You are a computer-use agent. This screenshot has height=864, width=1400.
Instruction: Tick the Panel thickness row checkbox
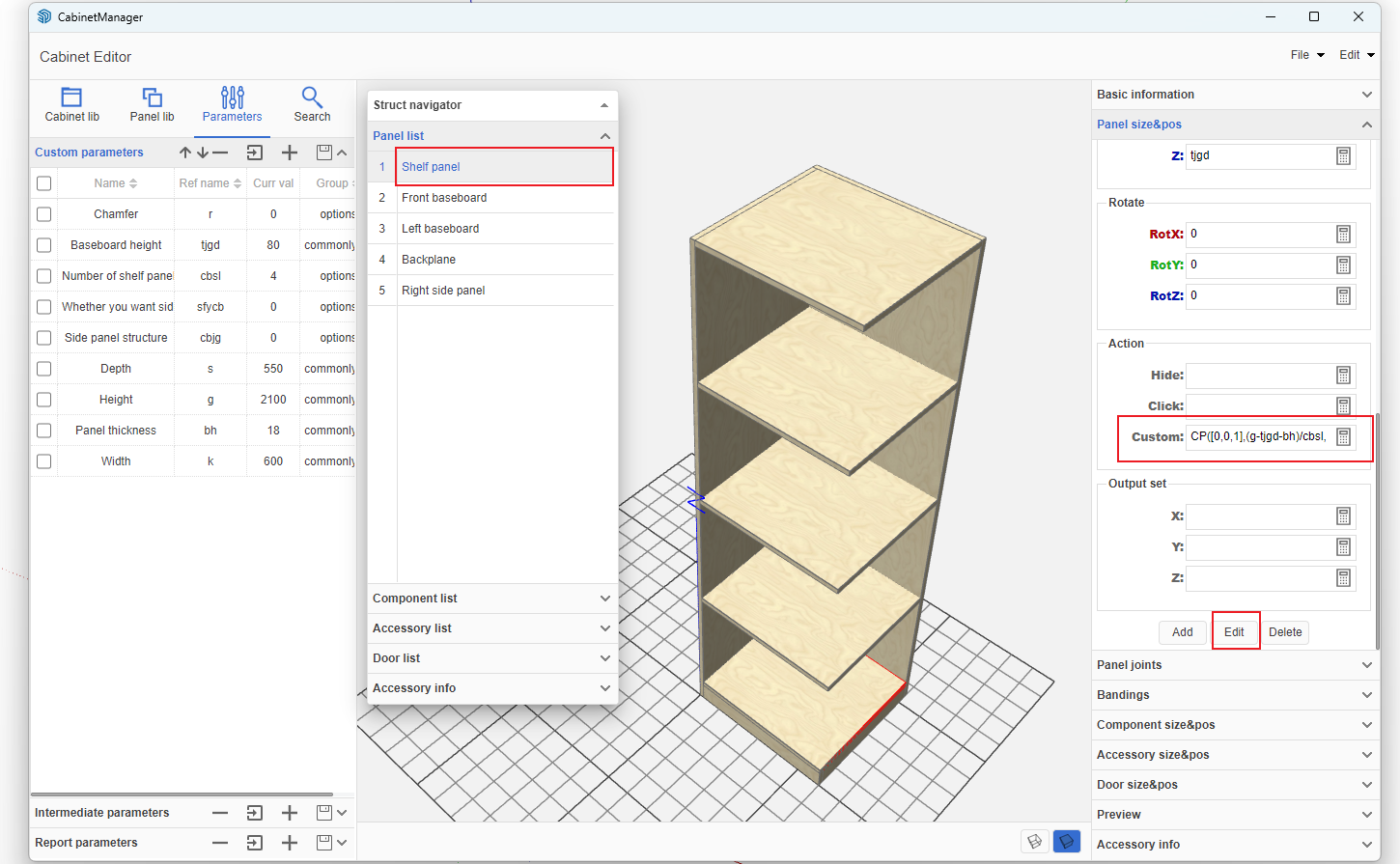pyautogui.click(x=43, y=431)
